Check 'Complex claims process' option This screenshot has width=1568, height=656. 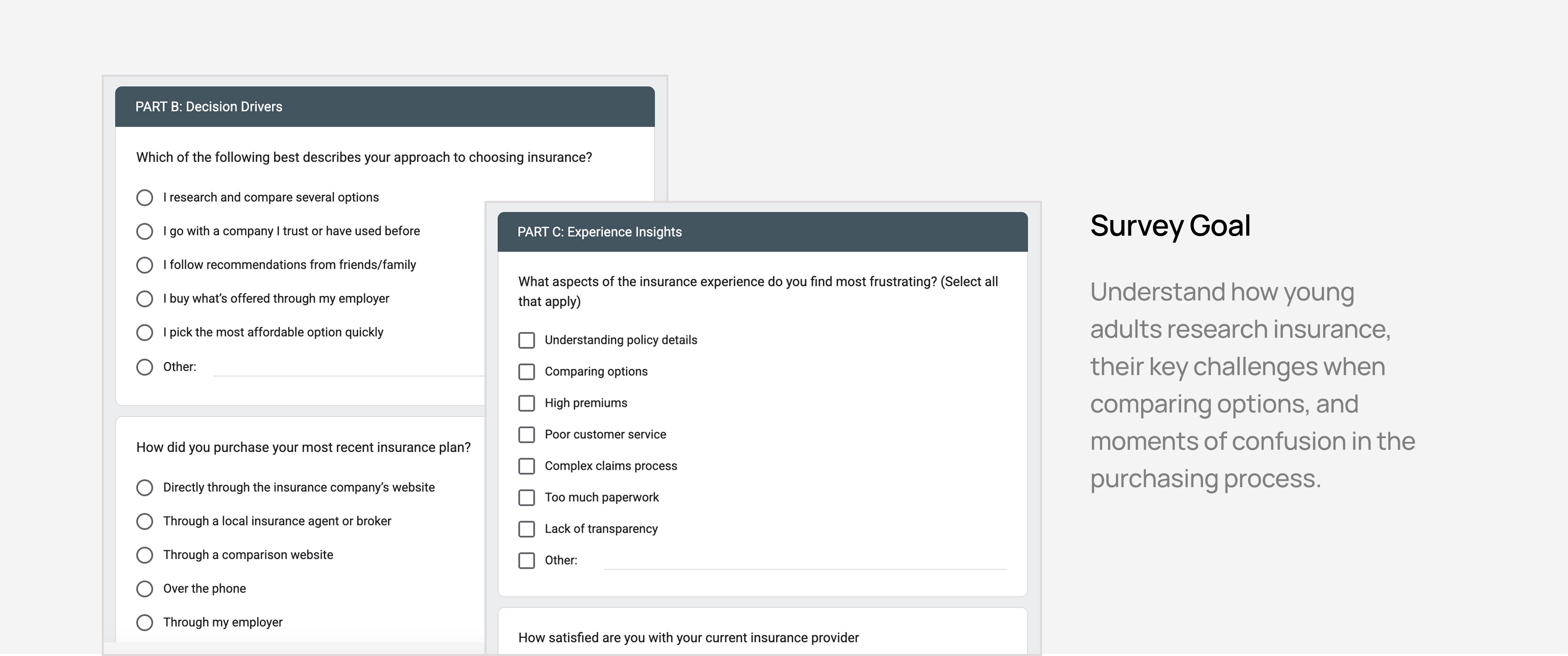(x=526, y=466)
